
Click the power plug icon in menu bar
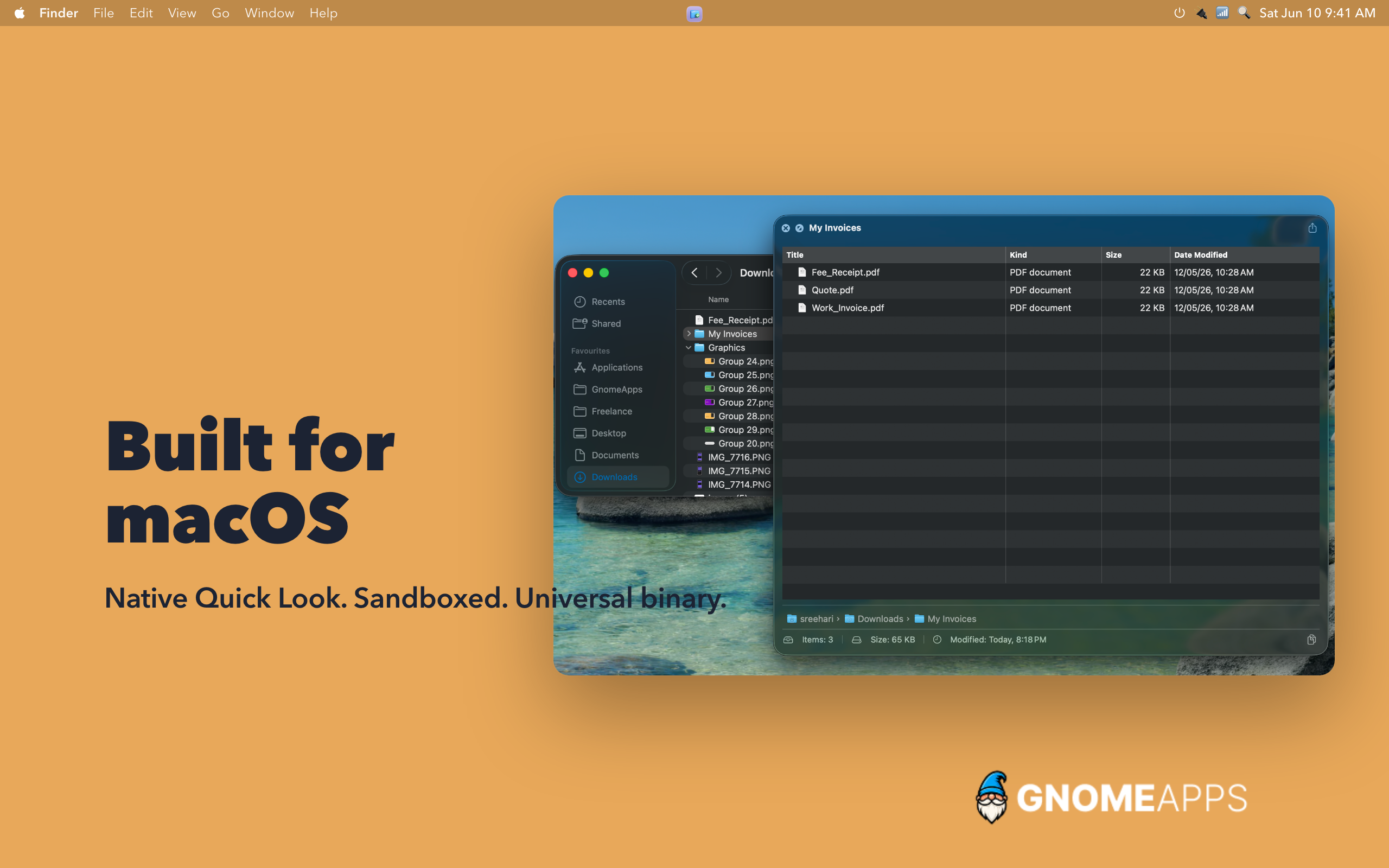(x=1201, y=12)
